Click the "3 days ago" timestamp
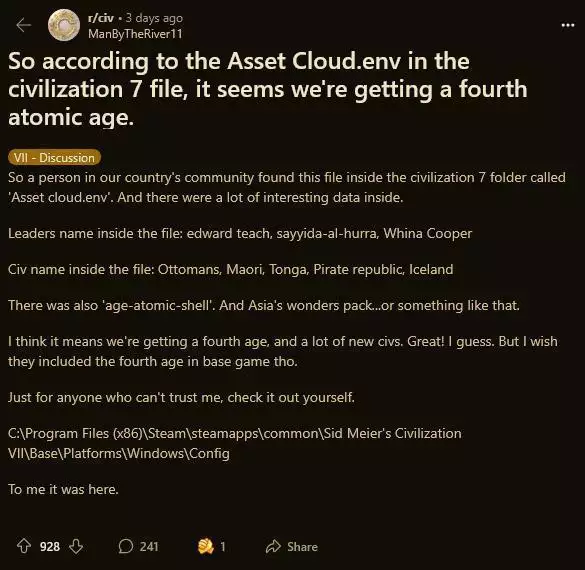 154,18
